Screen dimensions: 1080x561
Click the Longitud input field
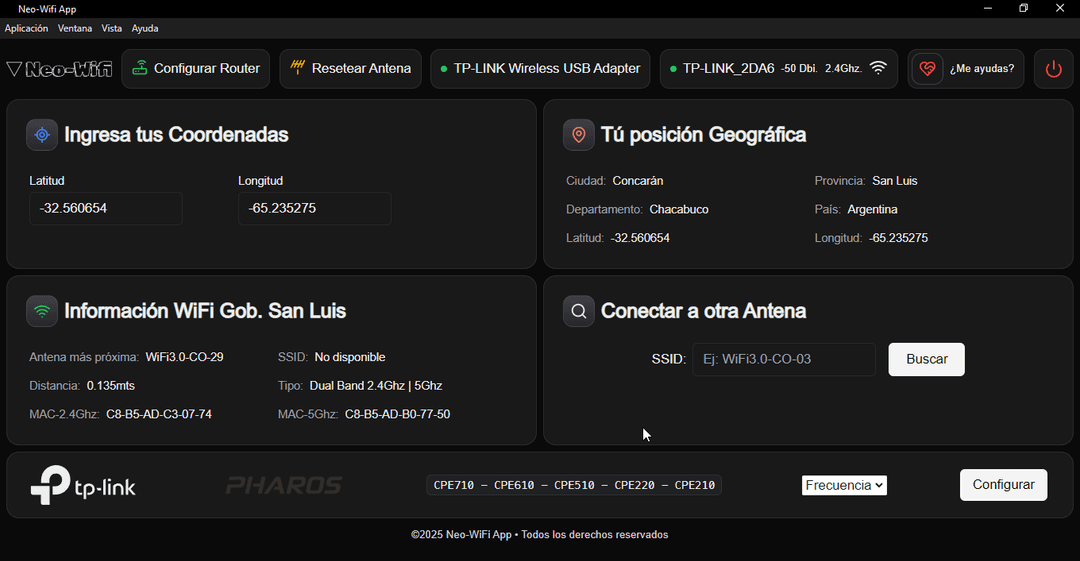click(x=315, y=208)
